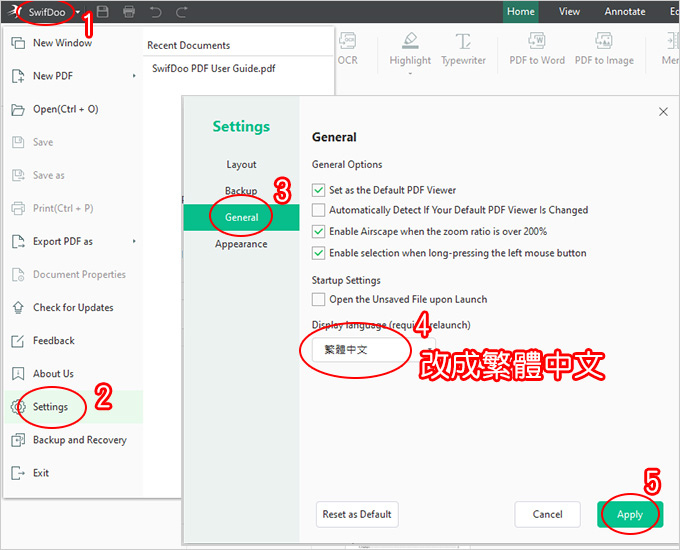Expand the Highlight tool dropdown arrow

tap(410, 74)
